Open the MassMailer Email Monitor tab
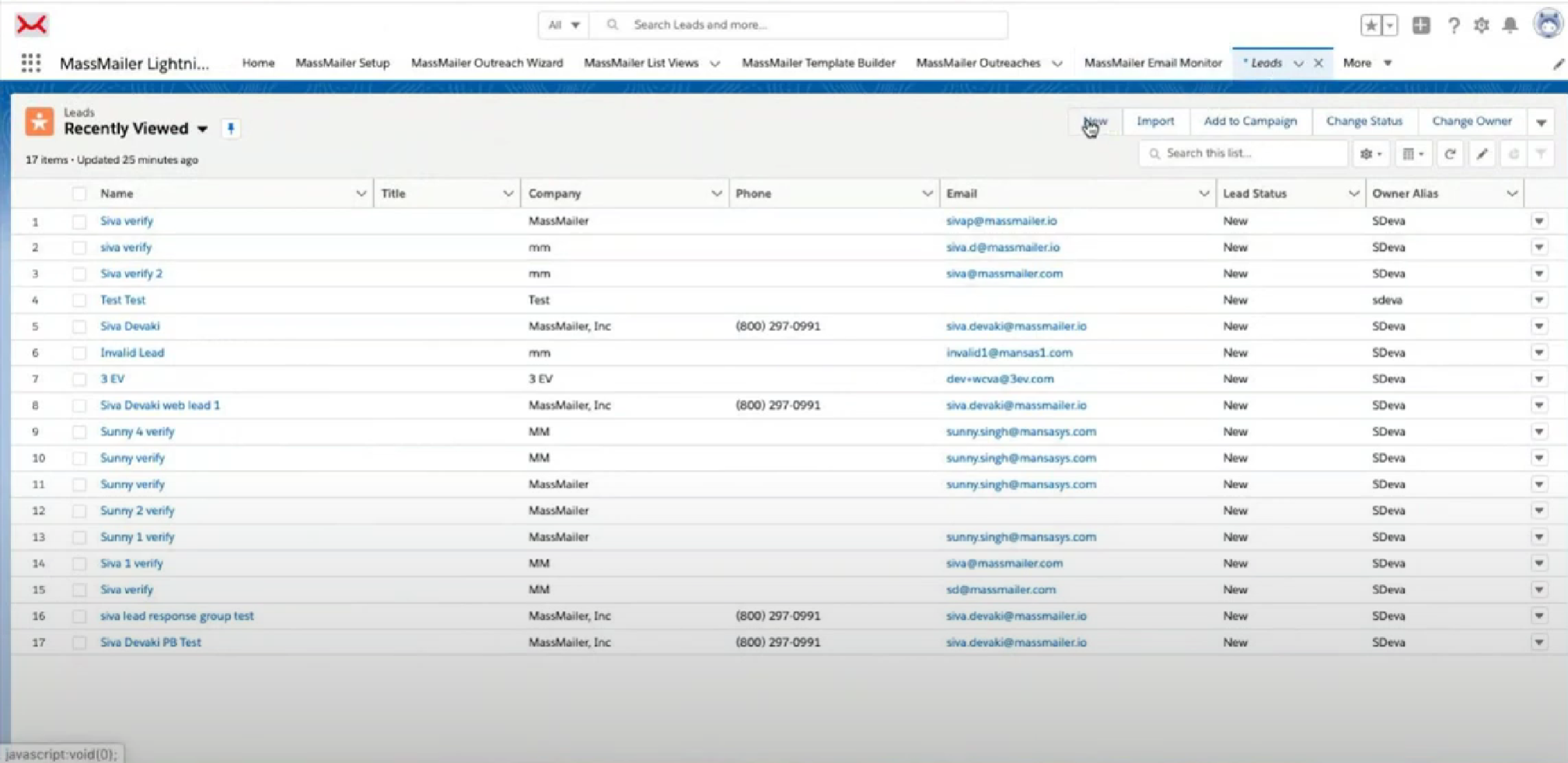Viewport: 1568px width, 763px height. [x=1153, y=63]
